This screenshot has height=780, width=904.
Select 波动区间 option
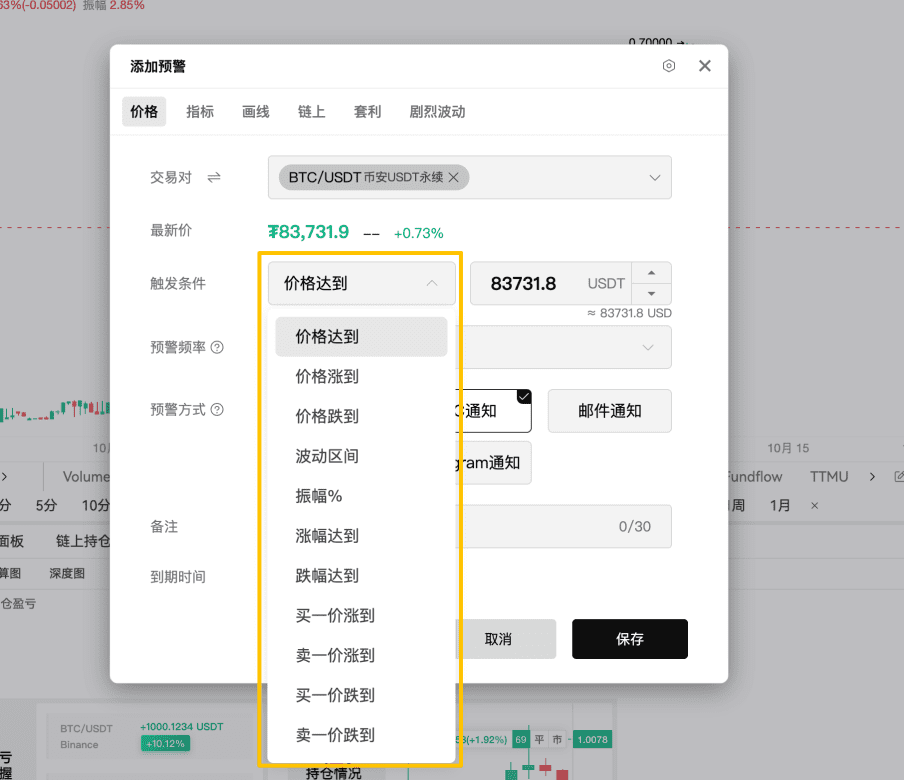pos(361,456)
